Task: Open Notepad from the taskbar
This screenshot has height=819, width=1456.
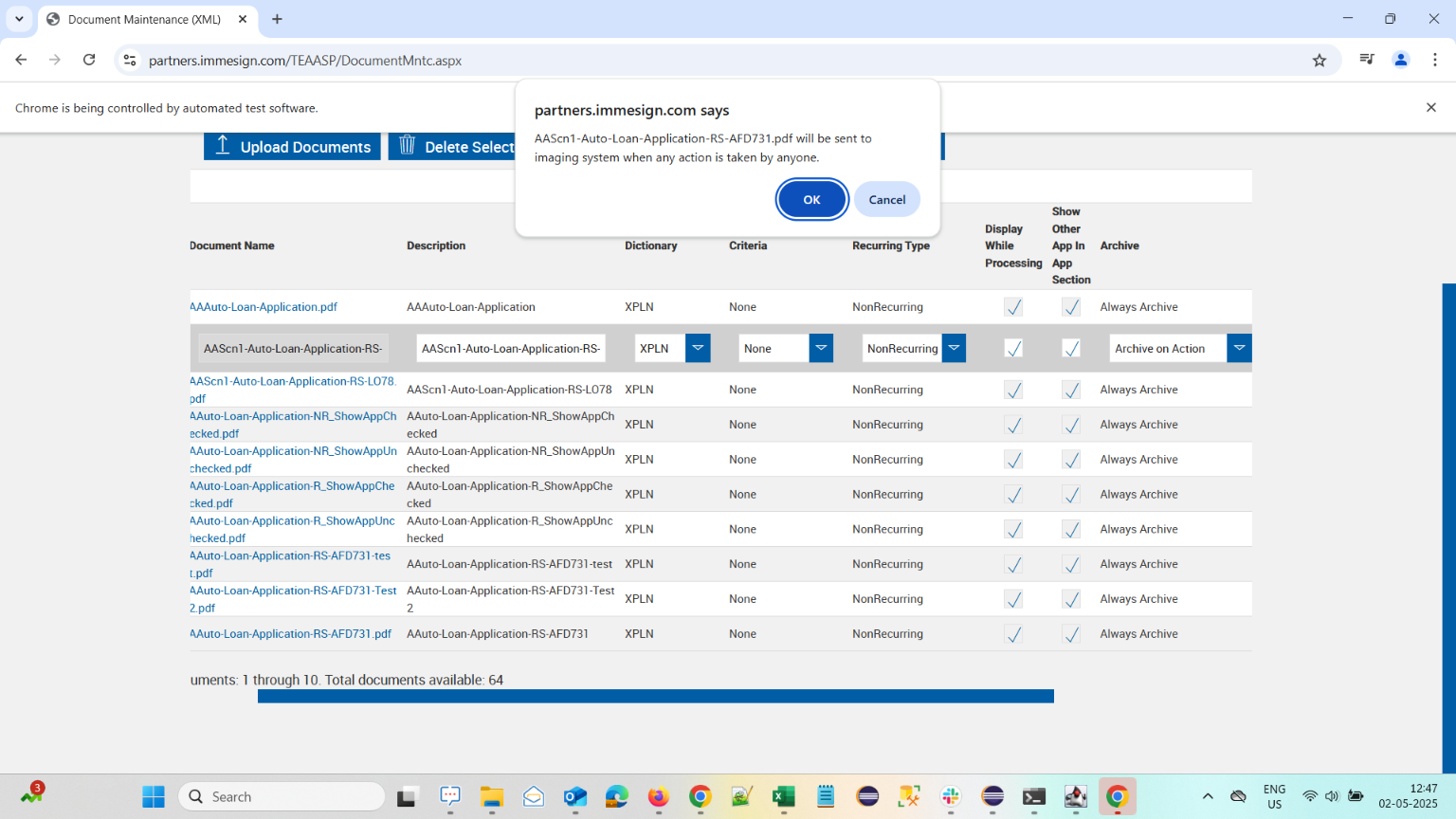Action: pos(826,796)
